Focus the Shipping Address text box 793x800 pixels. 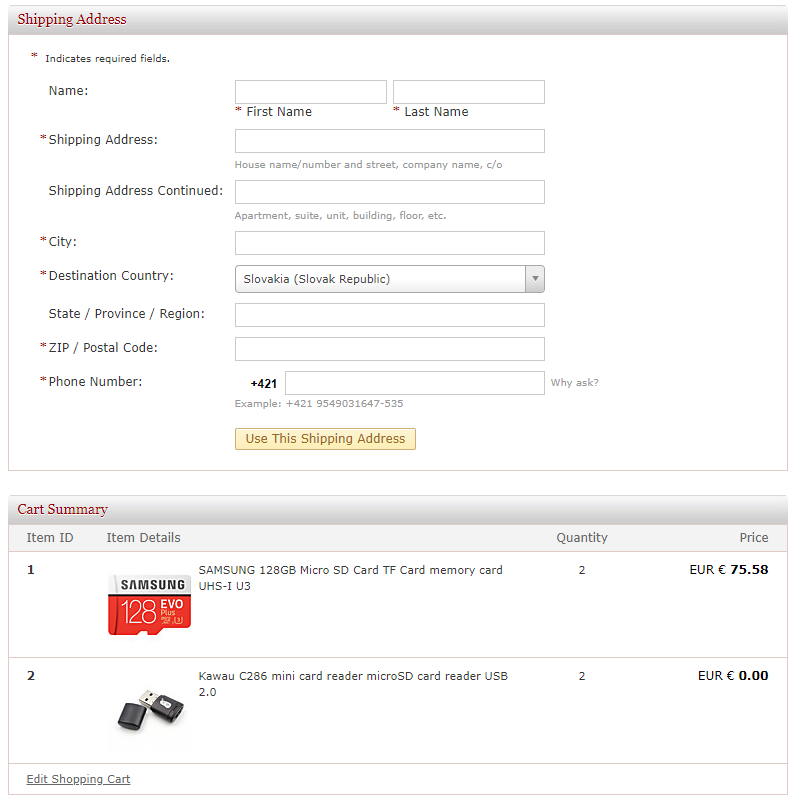(389, 141)
